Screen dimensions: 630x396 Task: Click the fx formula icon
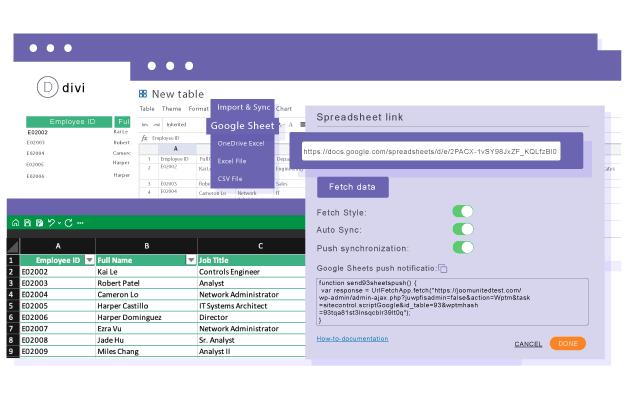pyautogui.click(x=144, y=138)
